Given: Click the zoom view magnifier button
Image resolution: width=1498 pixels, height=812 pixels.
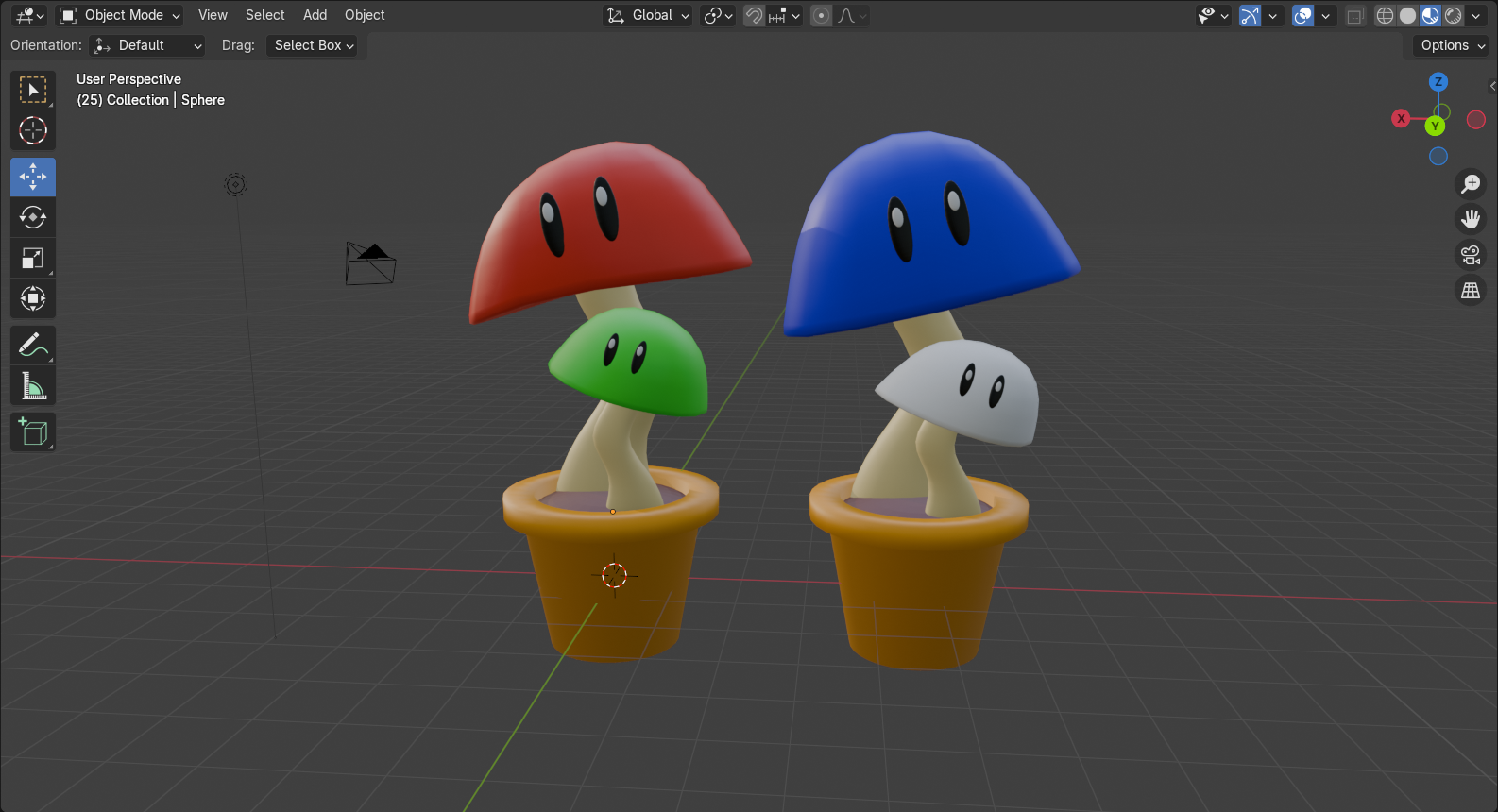Looking at the screenshot, I should pyautogui.click(x=1471, y=183).
